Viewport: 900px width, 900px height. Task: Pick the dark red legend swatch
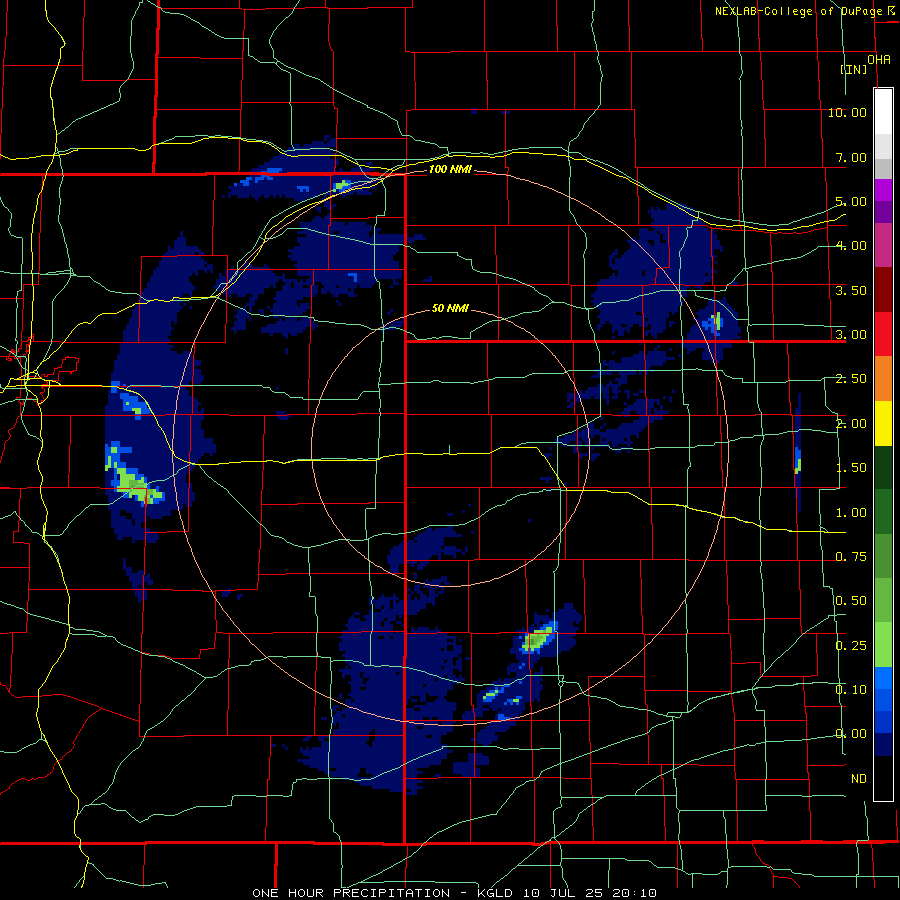pyautogui.click(x=883, y=290)
